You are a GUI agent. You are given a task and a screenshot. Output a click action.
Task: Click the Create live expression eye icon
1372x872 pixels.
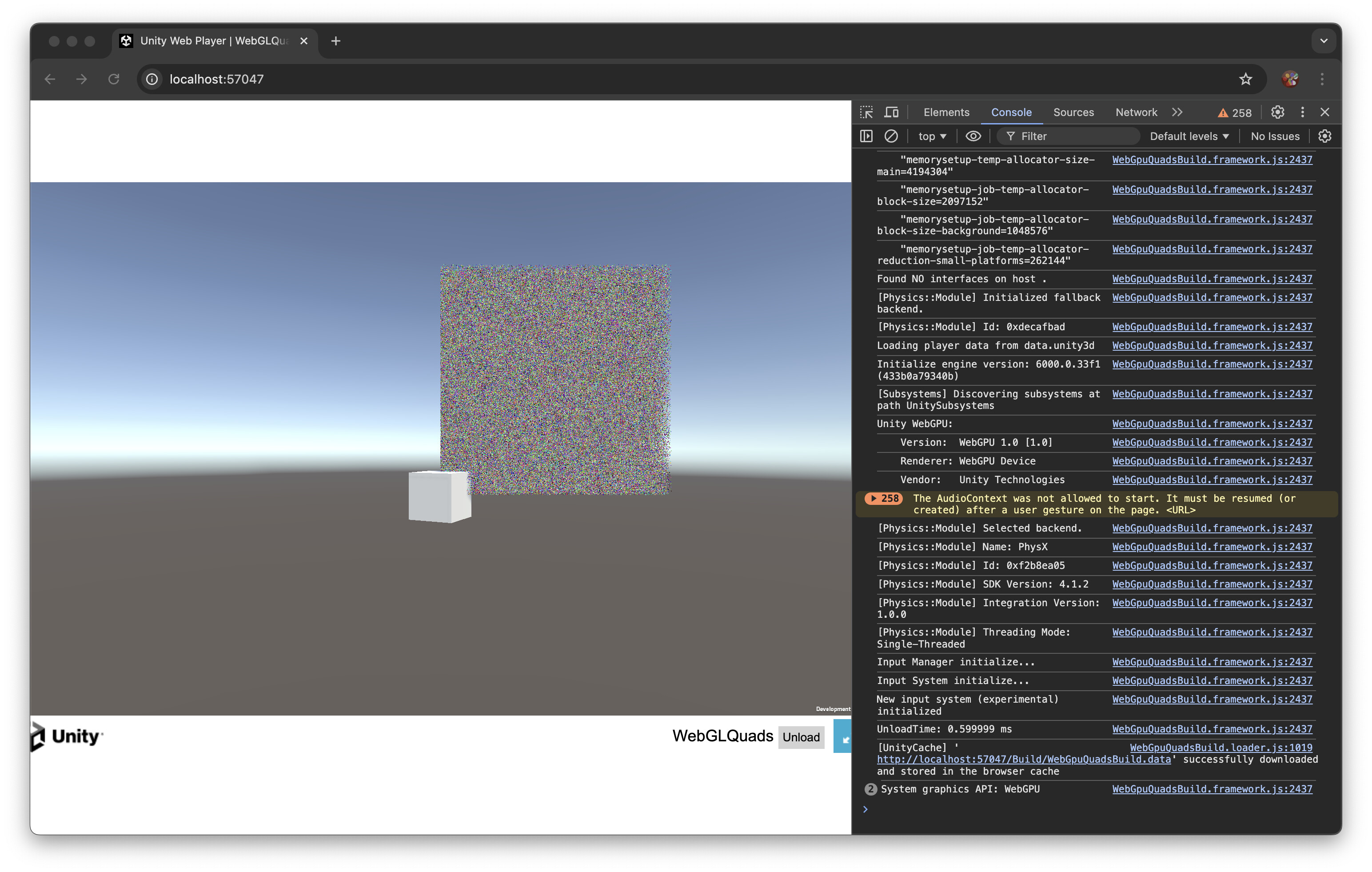pos(973,136)
